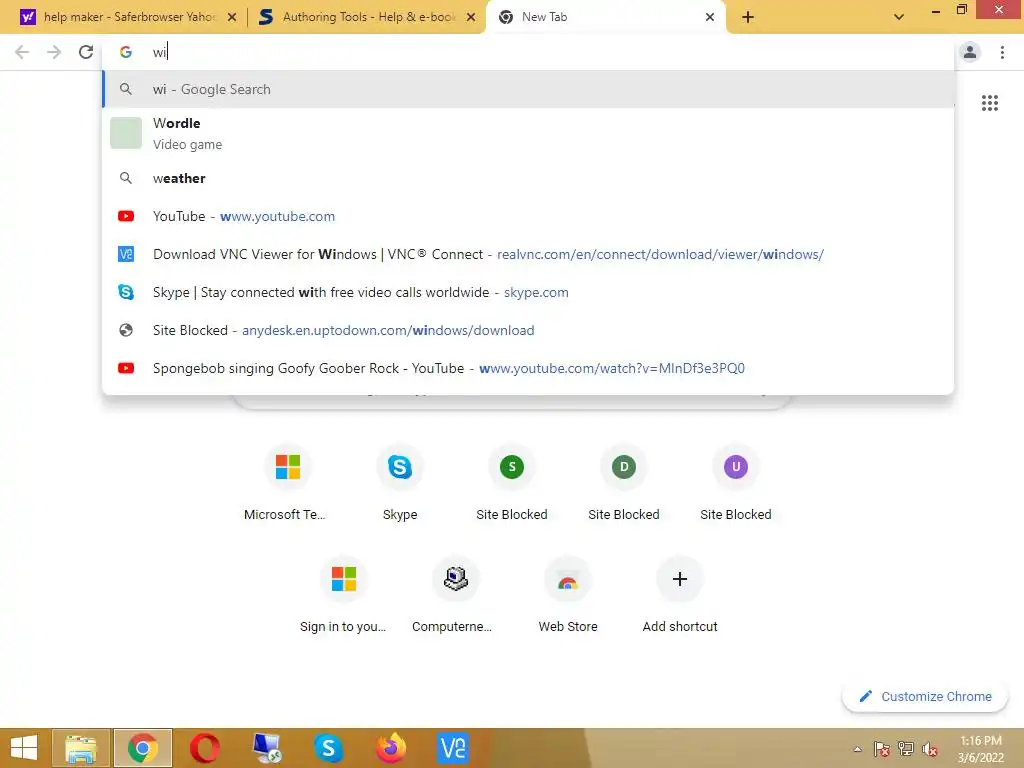This screenshot has width=1024, height=768.
Task: Open the Windows Start button
Action: [x=24, y=748]
